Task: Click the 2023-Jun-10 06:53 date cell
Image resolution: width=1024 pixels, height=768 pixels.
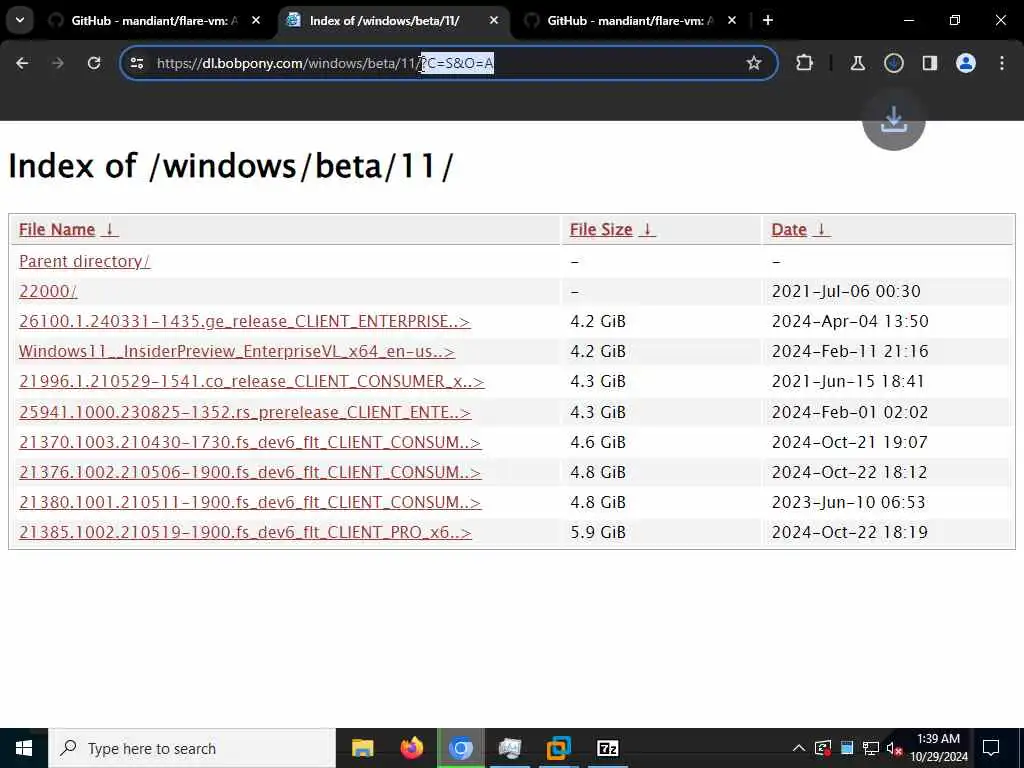Action: pos(848,502)
